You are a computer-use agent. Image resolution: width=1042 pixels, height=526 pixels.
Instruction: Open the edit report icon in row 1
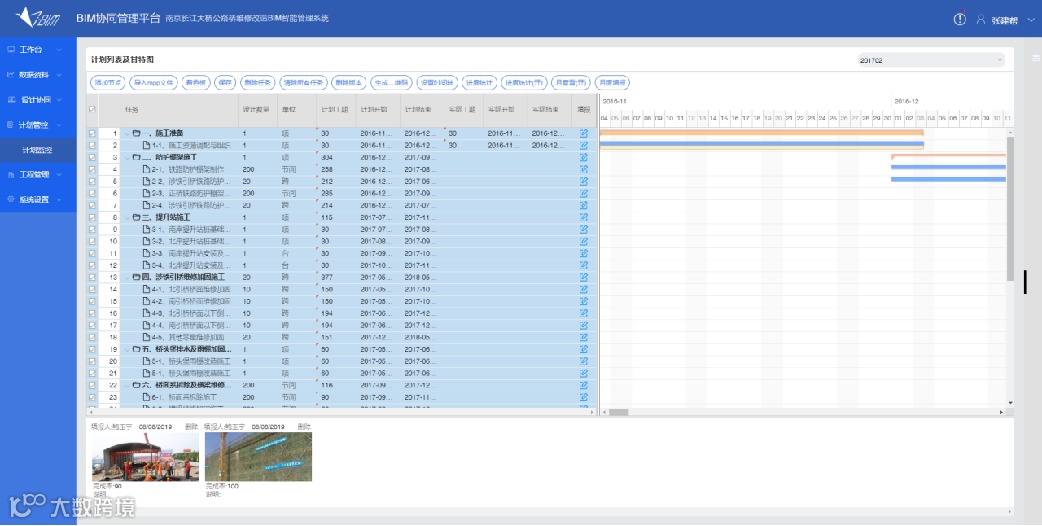tap(583, 133)
